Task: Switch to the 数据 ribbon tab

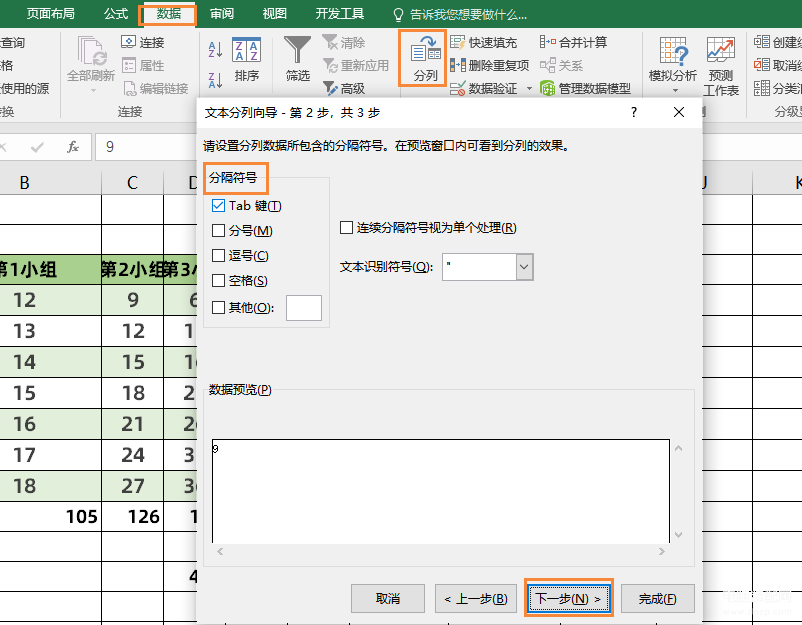Action: click(x=168, y=14)
